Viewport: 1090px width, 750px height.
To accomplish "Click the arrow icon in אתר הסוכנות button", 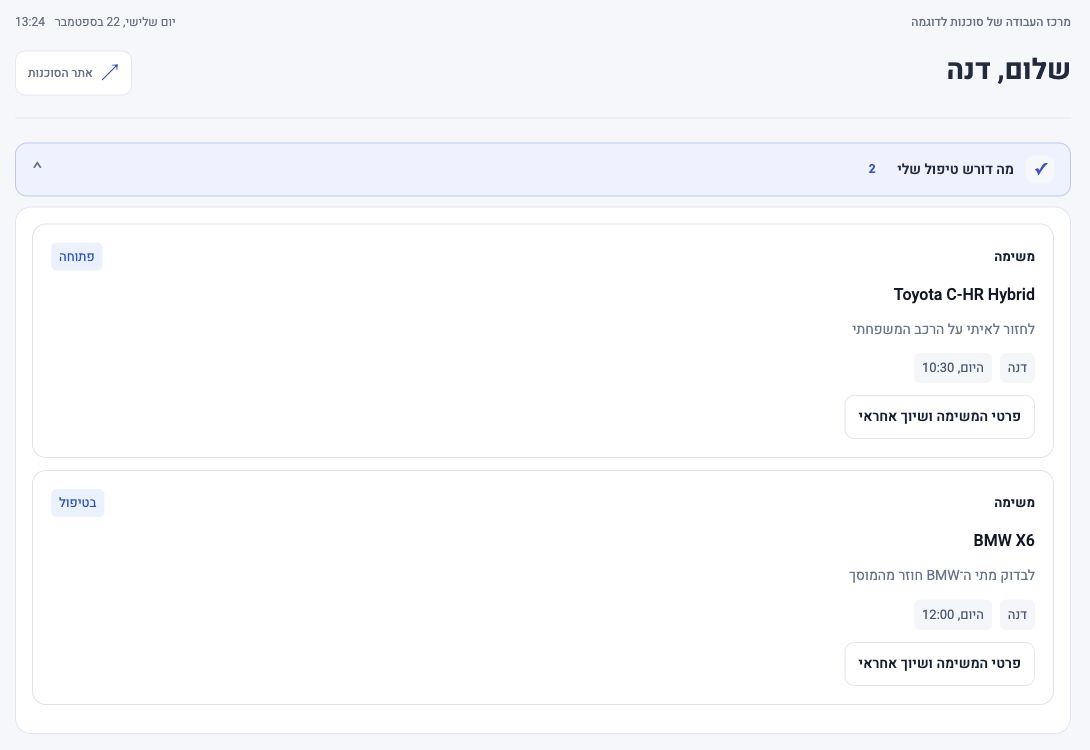I will point(110,72).
